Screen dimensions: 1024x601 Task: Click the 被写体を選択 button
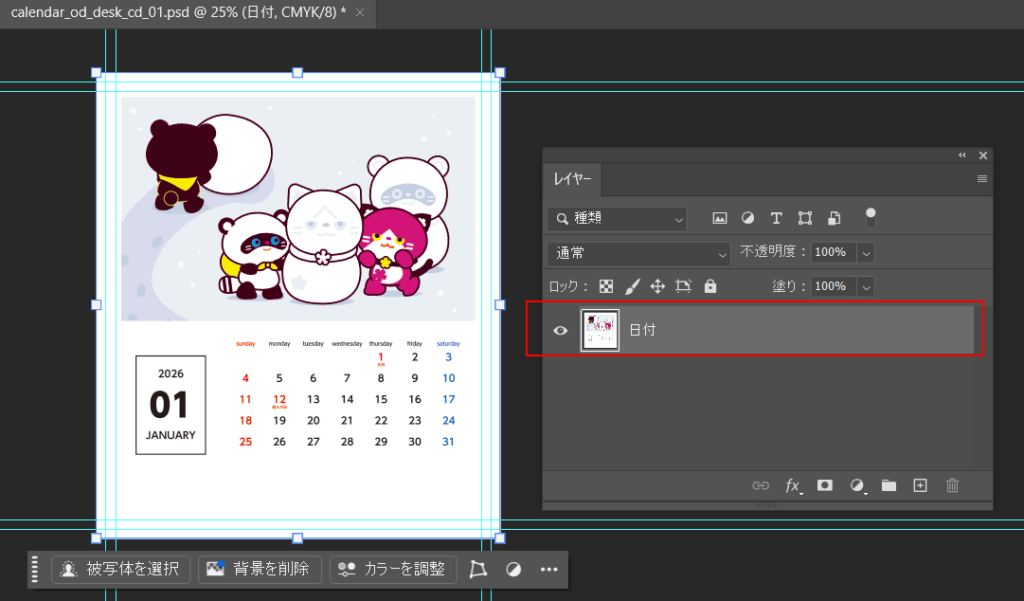(x=120, y=569)
